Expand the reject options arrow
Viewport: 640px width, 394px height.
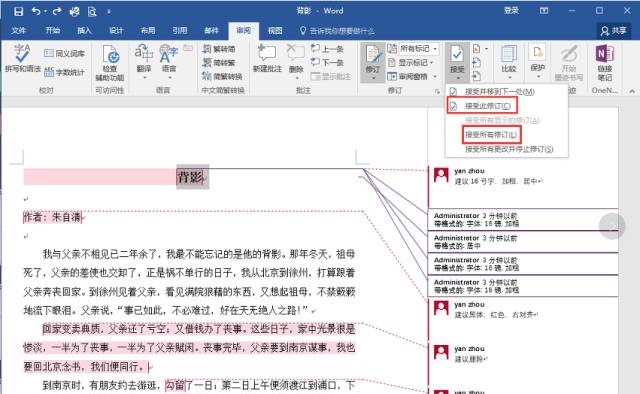point(486,49)
